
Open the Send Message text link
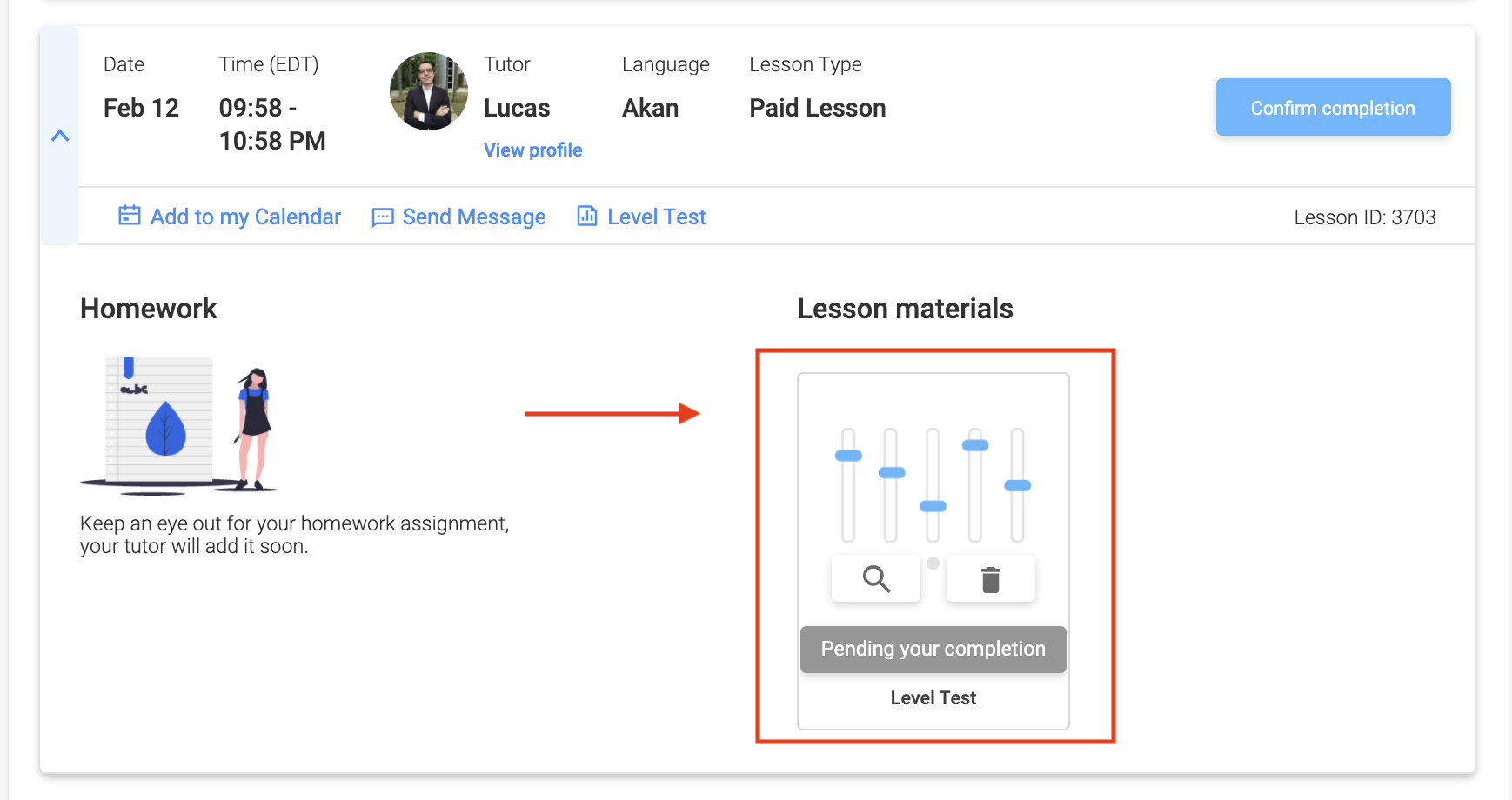pyautogui.click(x=473, y=217)
